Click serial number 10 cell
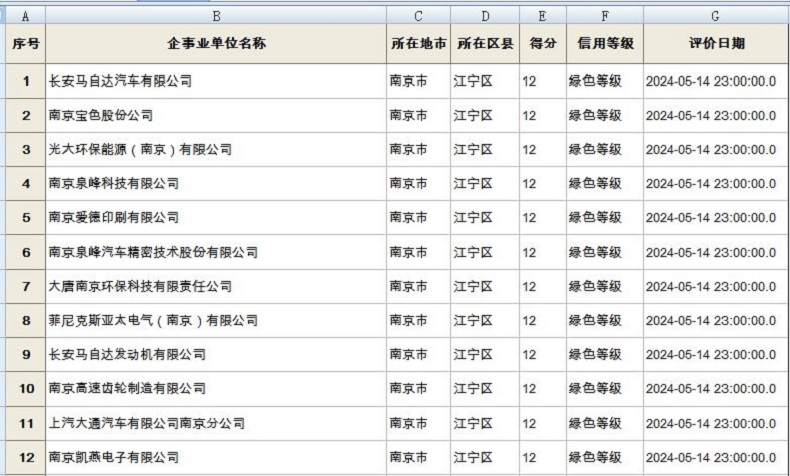The width and height of the screenshot is (790, 476). (25, 389)
